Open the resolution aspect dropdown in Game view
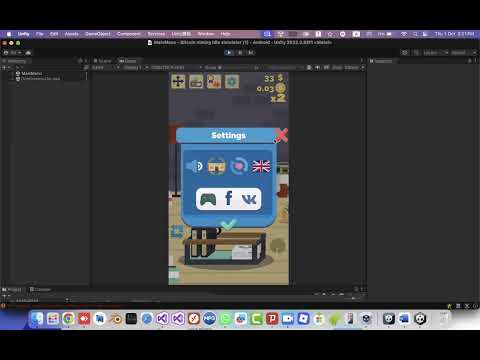 176,68
